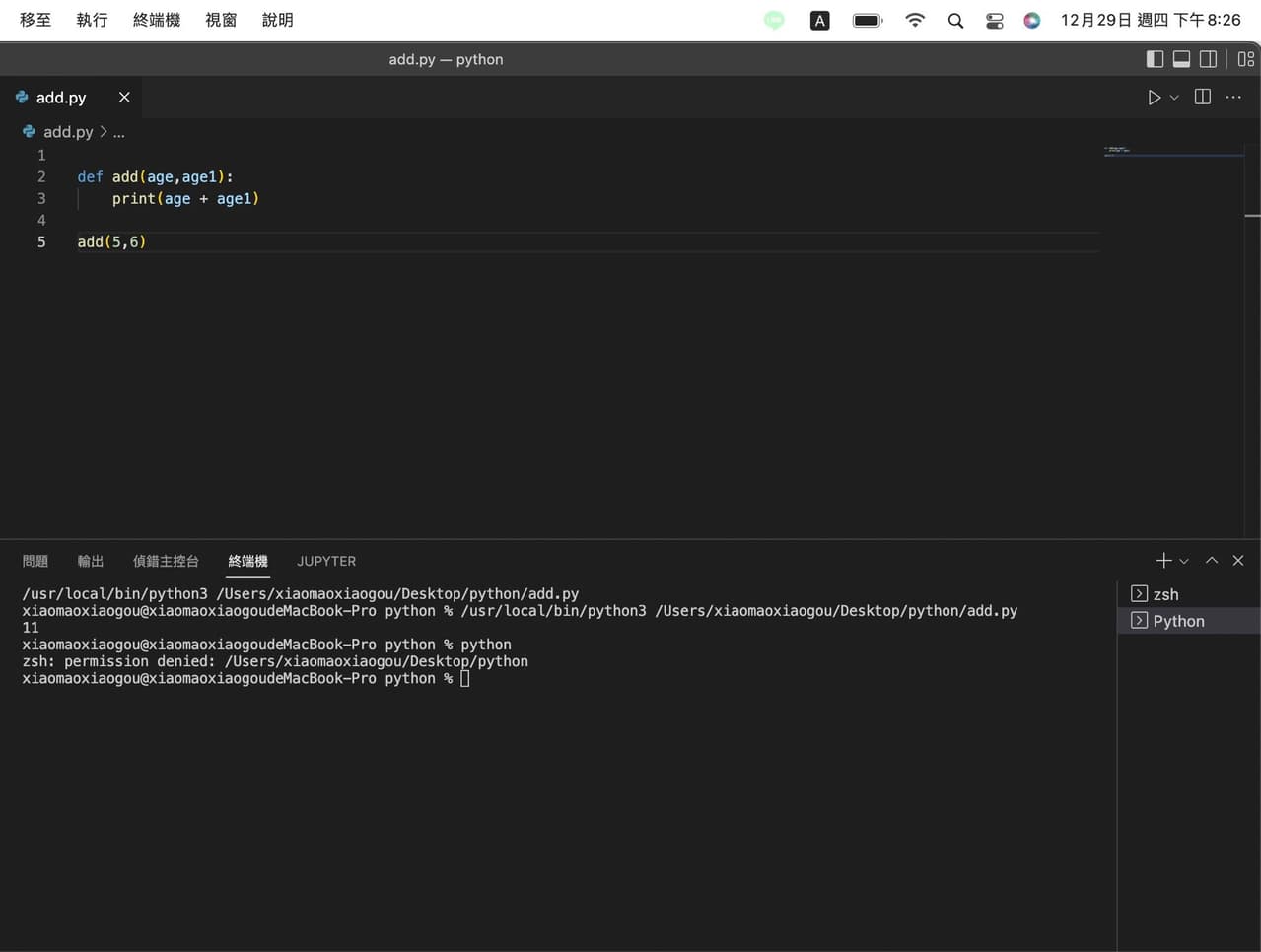Click the editor More Actions ellipsis icon
Image resolution: width=1261 pixels, height=952 pixels.
click(1232, 97)
